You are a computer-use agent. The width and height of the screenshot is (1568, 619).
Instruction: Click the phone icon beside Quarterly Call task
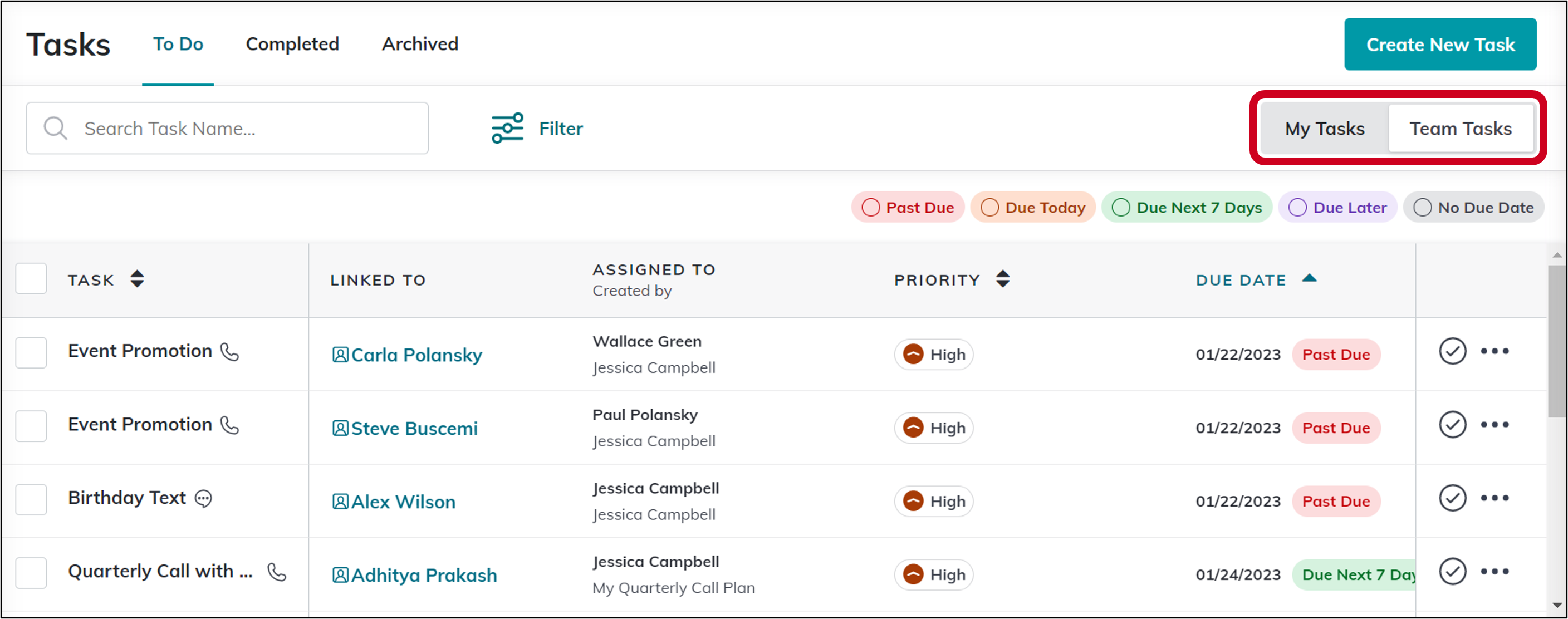[276, 572]
